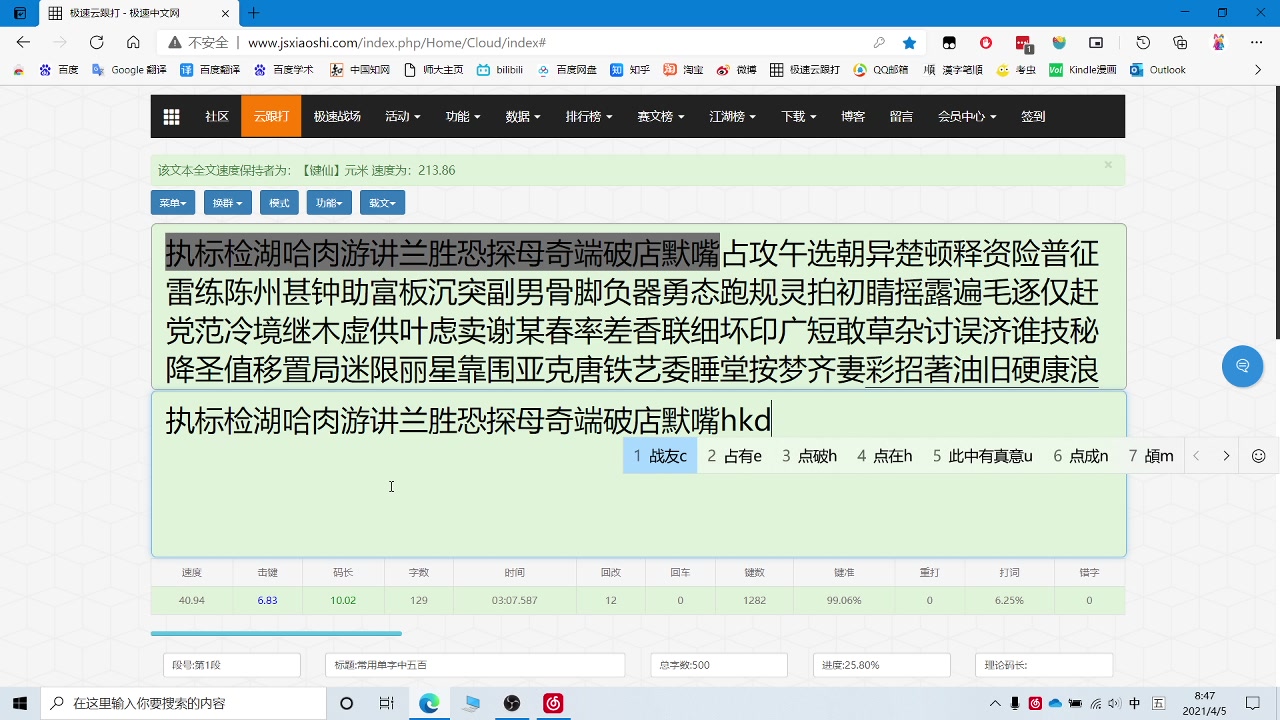
Task: Open the Google 翻译 bookmark
Action: tap(128, 70)
